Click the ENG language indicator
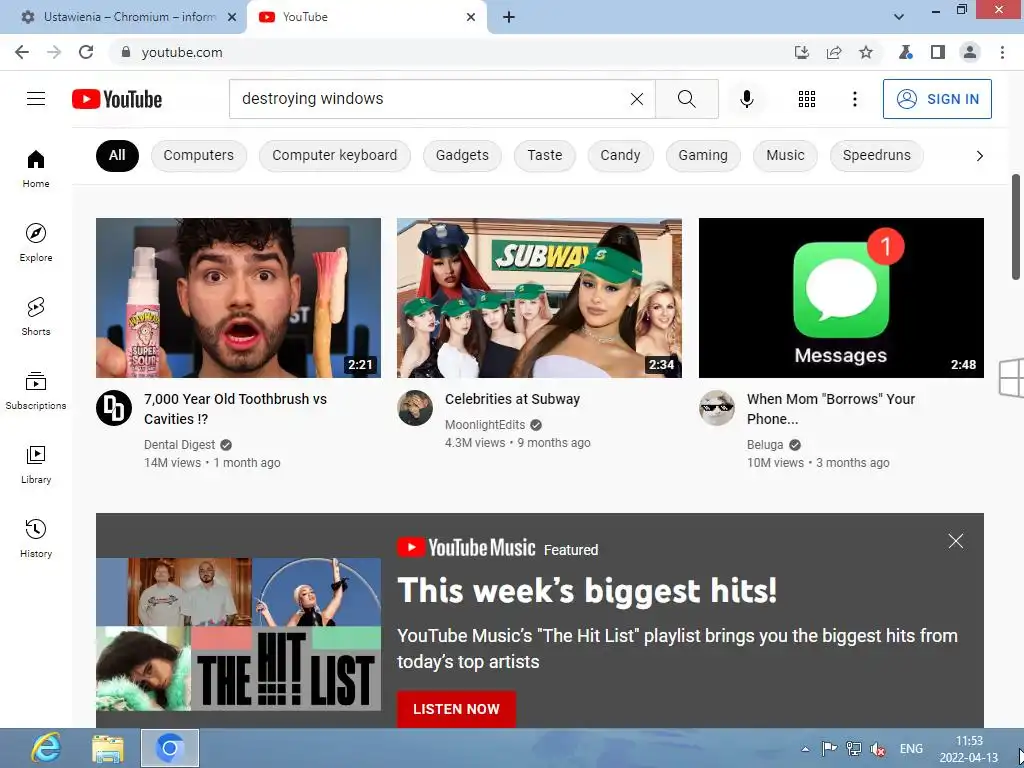 tap(911, 749)
